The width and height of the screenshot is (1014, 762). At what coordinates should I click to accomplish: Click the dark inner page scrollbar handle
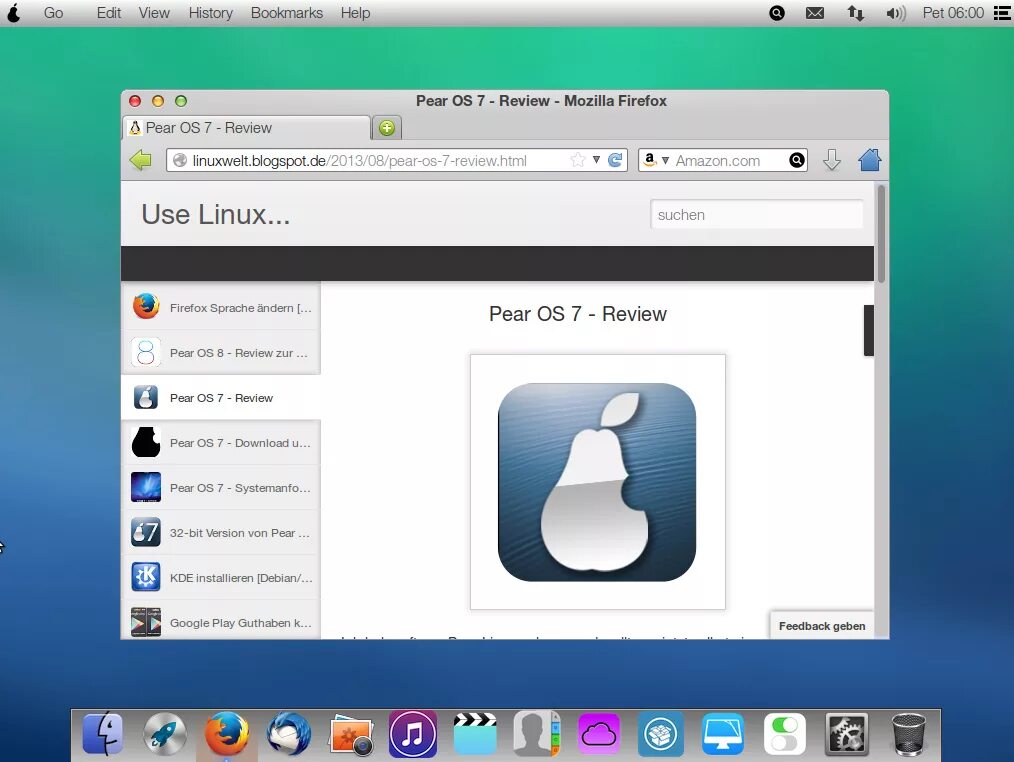pyautogui.click(x=868, y=330)
